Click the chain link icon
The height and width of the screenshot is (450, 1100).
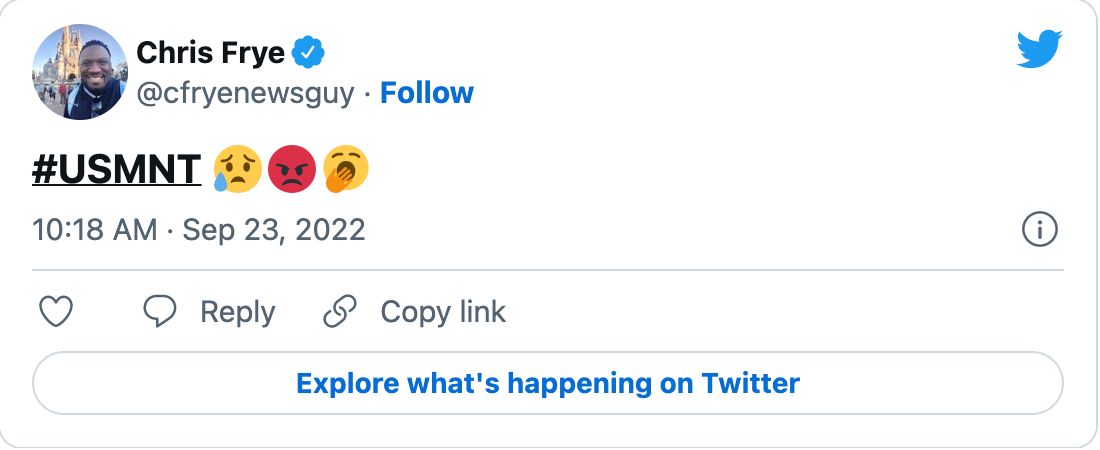point(340,312)
